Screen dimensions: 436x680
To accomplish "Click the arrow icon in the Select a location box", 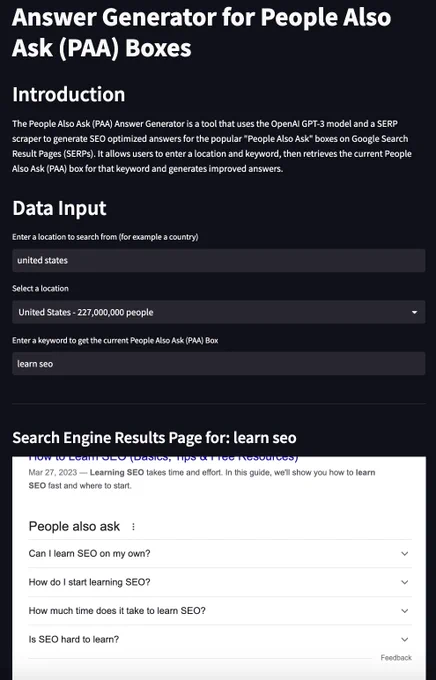I will pos(414,312).
